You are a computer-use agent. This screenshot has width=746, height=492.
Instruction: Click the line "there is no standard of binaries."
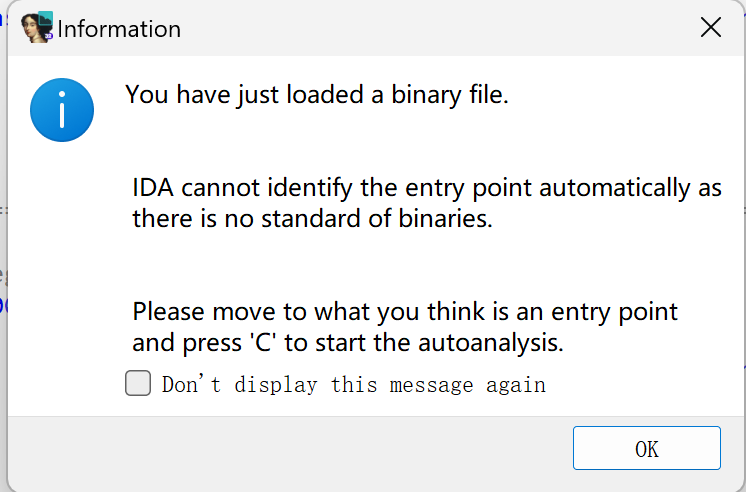(312, 219)
